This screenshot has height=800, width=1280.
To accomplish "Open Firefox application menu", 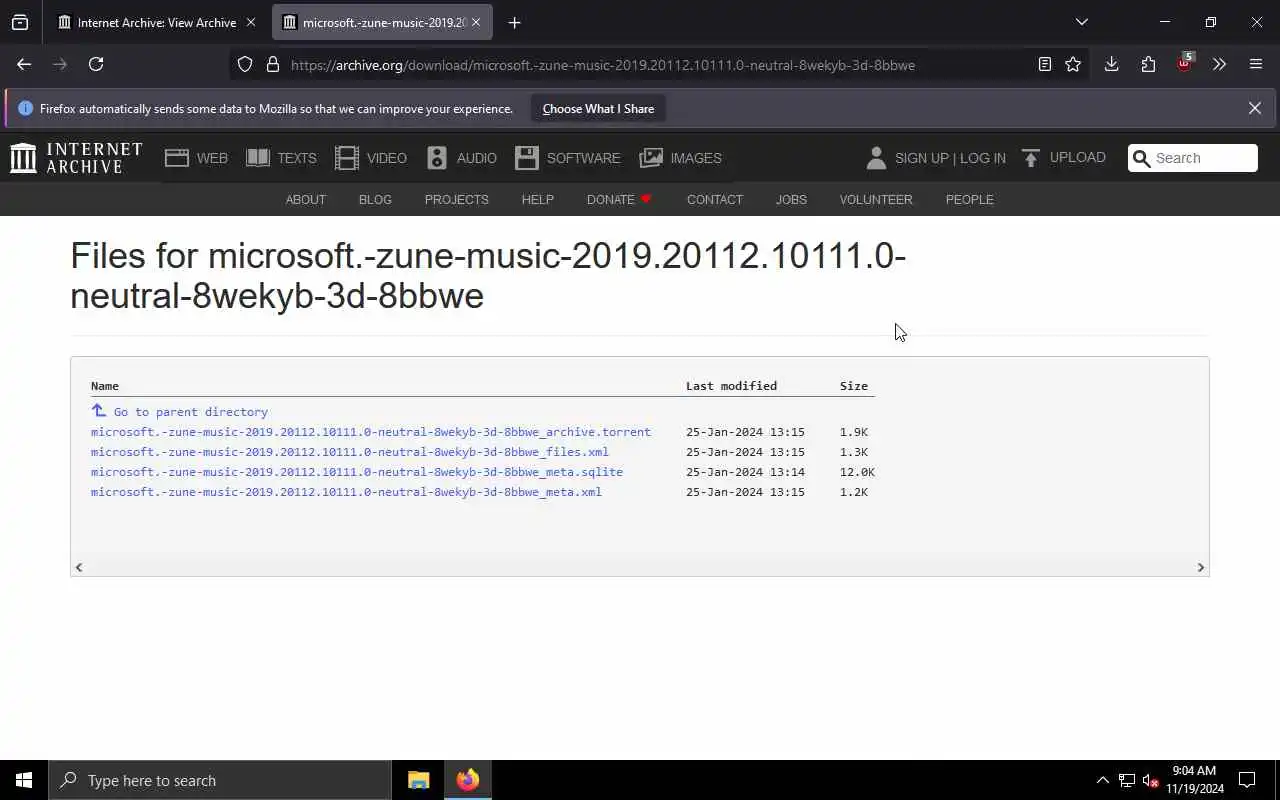I will [1256, 64].
